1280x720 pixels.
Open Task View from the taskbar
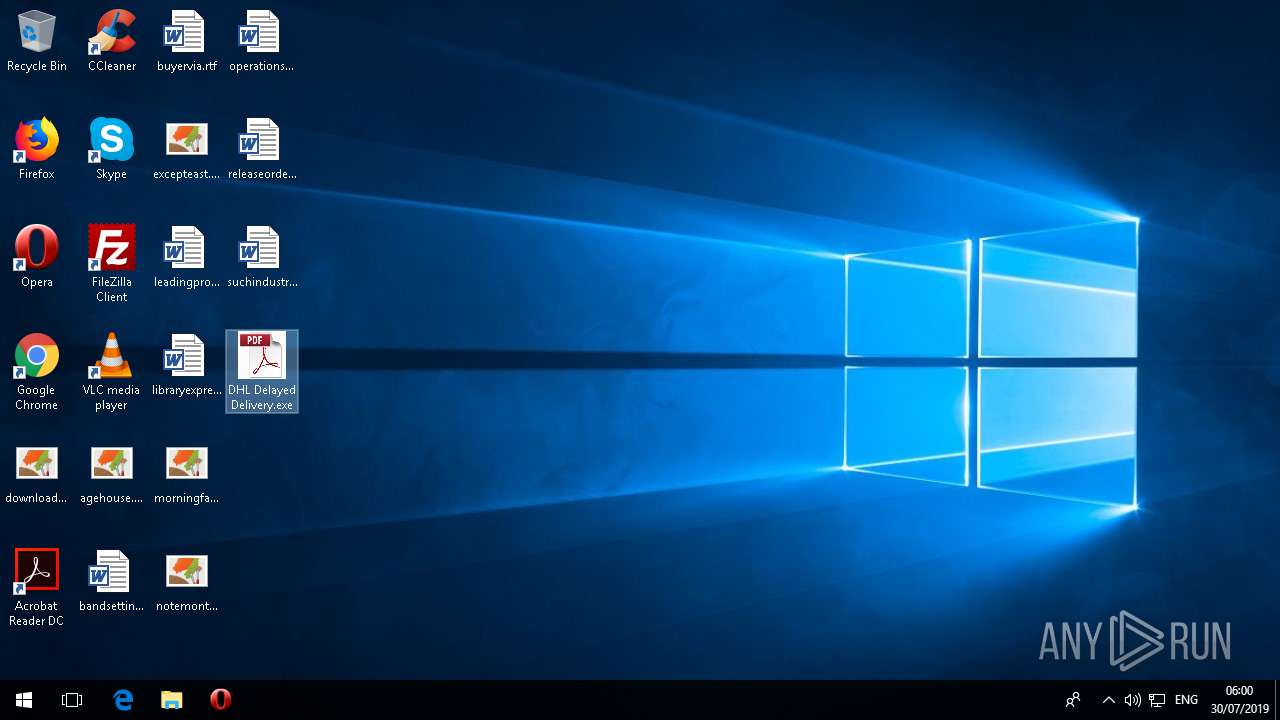pyautogui.click(x=72, y=700)
